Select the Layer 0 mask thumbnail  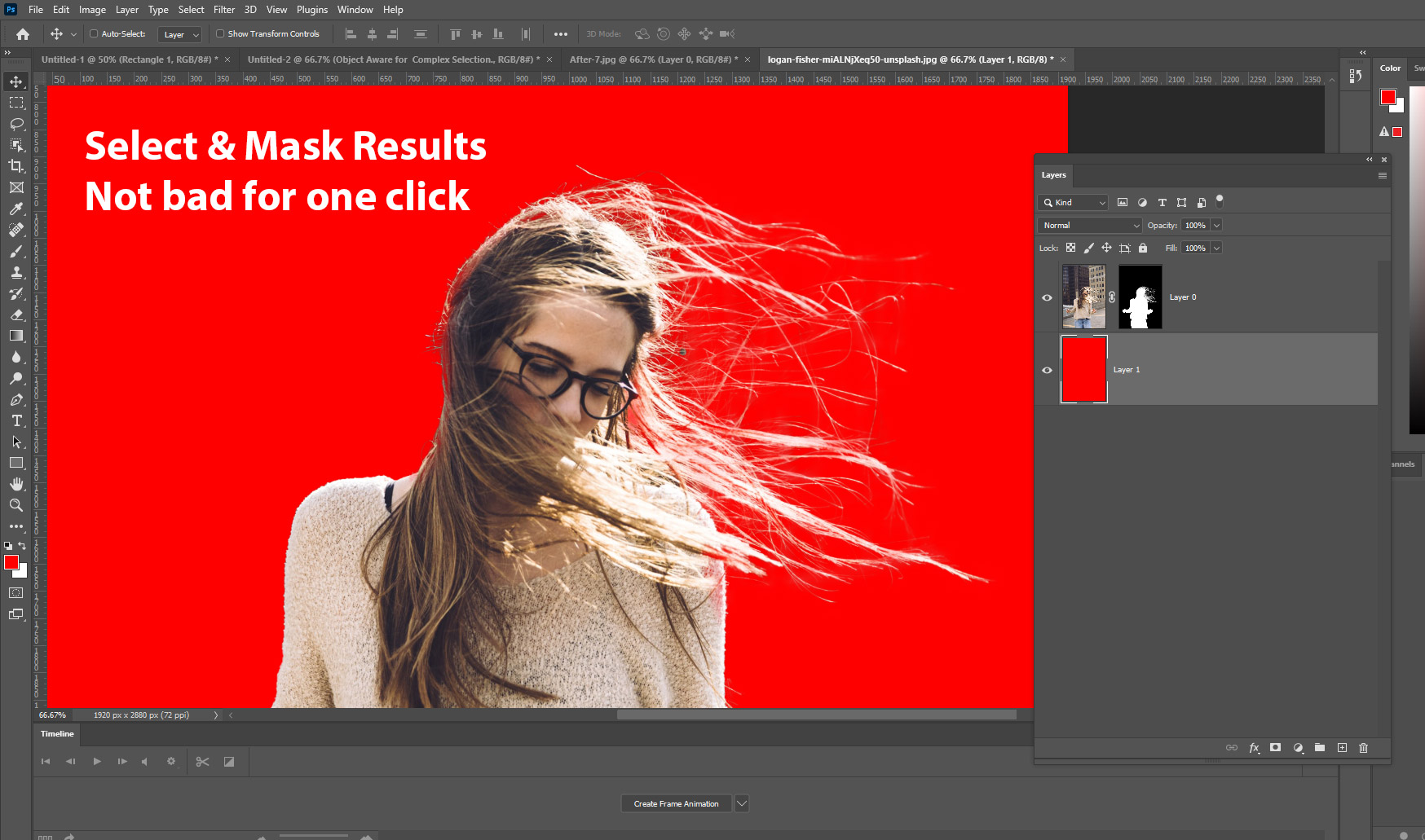[1140, 297]
